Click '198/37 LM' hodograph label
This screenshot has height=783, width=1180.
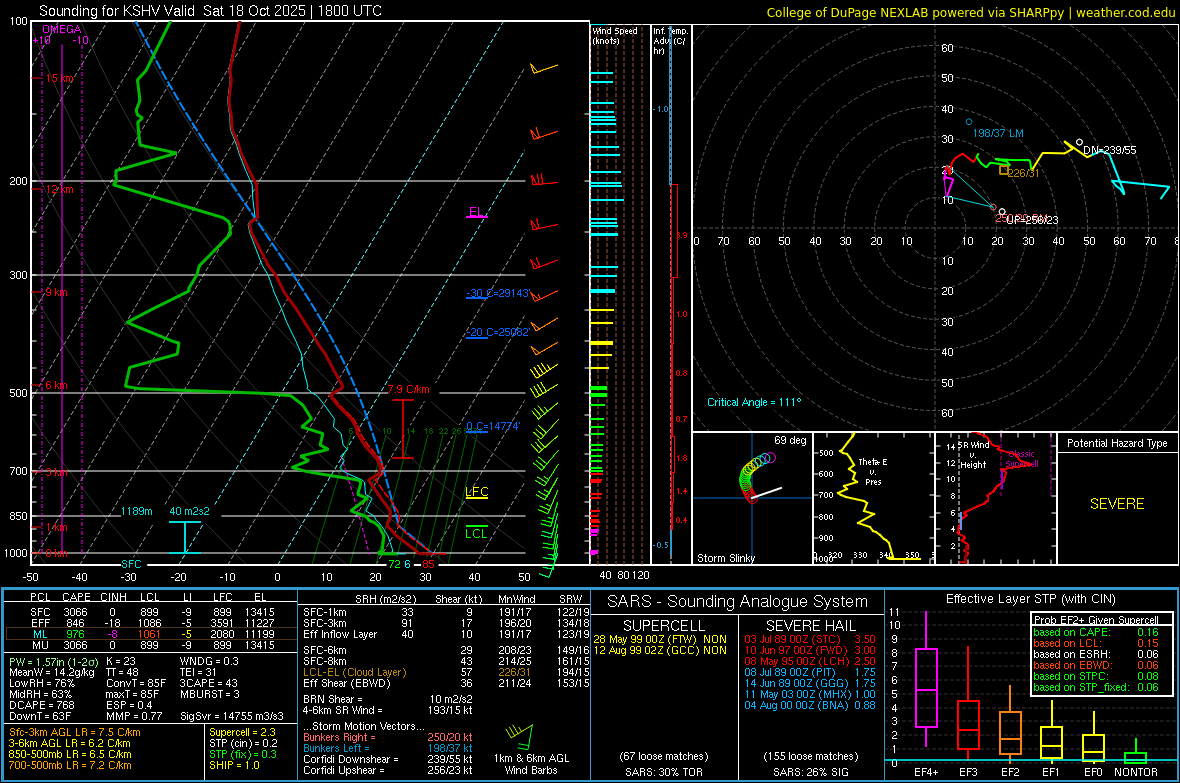[998, 133]
